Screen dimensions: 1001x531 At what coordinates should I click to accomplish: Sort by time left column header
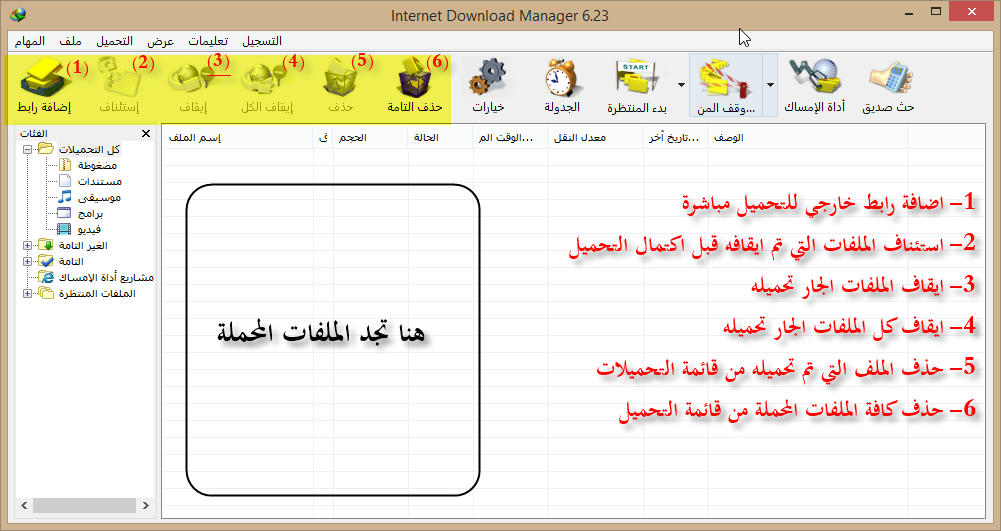point(510,137)
